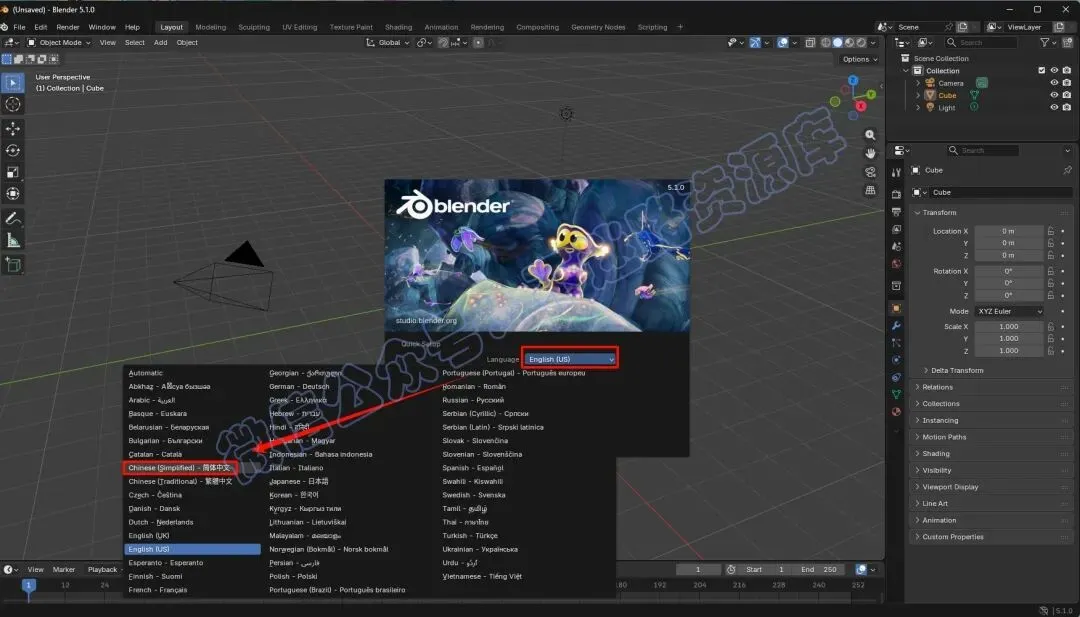Choose Japanese from the language list
The image size is (1080, 617).
click(x=299, y=481)
